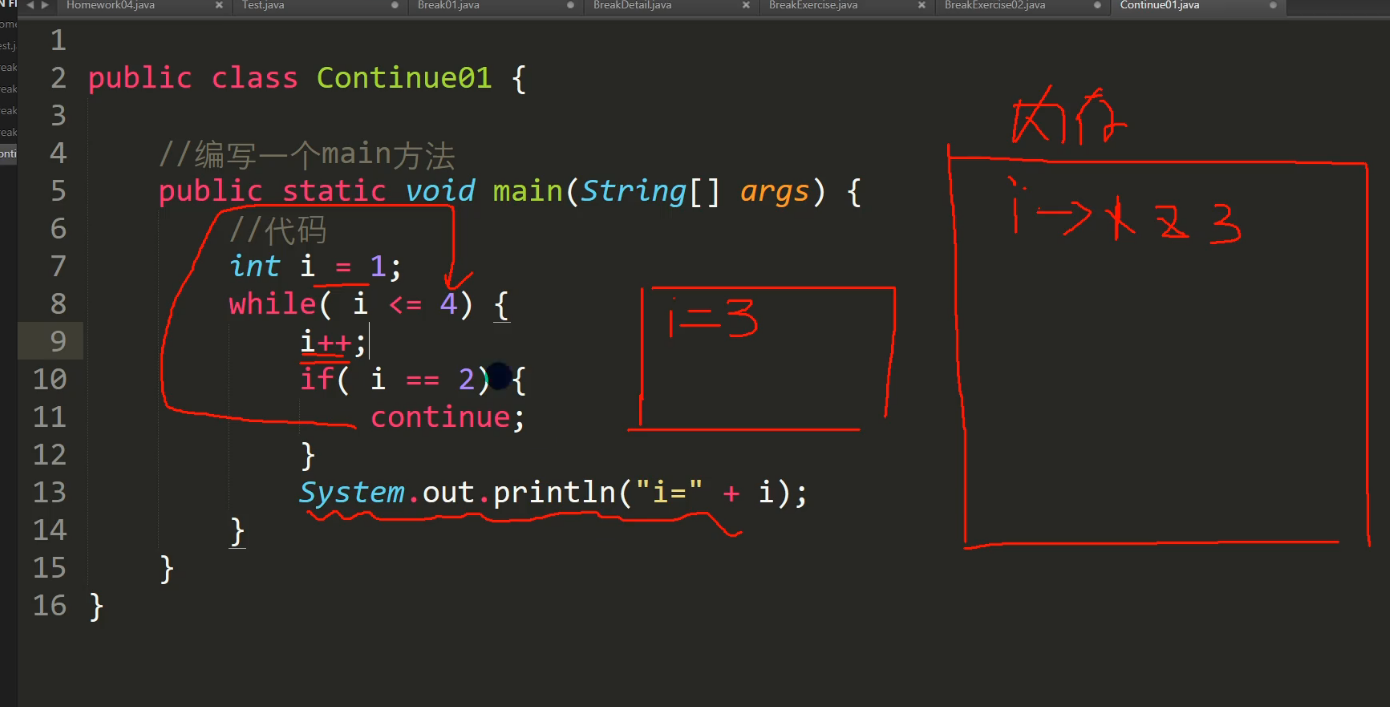Click unsaved dot on BreakExercise02.java tab

coord(1097,5)
